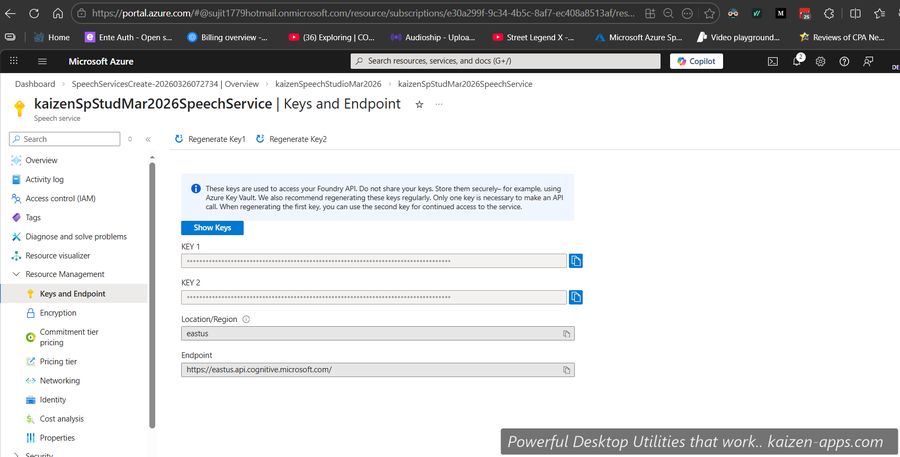Open portal settings gear
Screen dimensions: 900x457
[820, 61]
